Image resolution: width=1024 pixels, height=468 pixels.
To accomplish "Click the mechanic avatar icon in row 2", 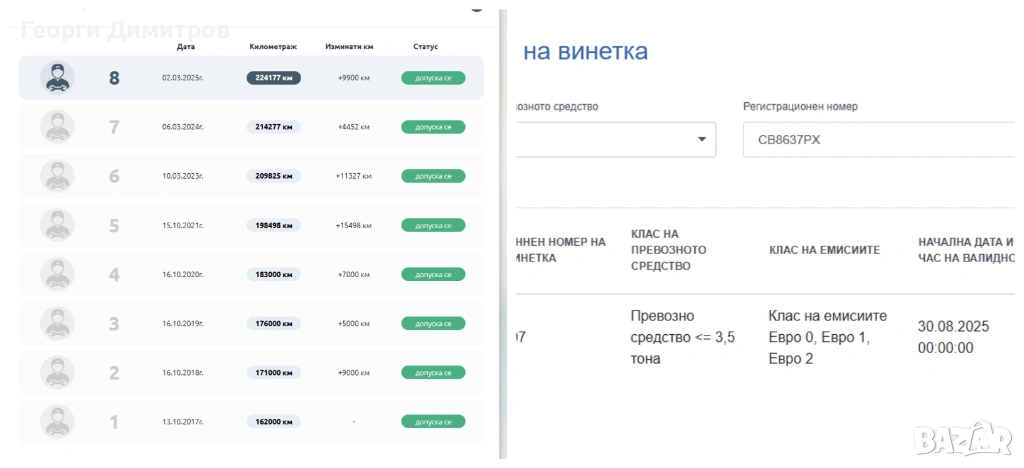I will coord(57,372).
